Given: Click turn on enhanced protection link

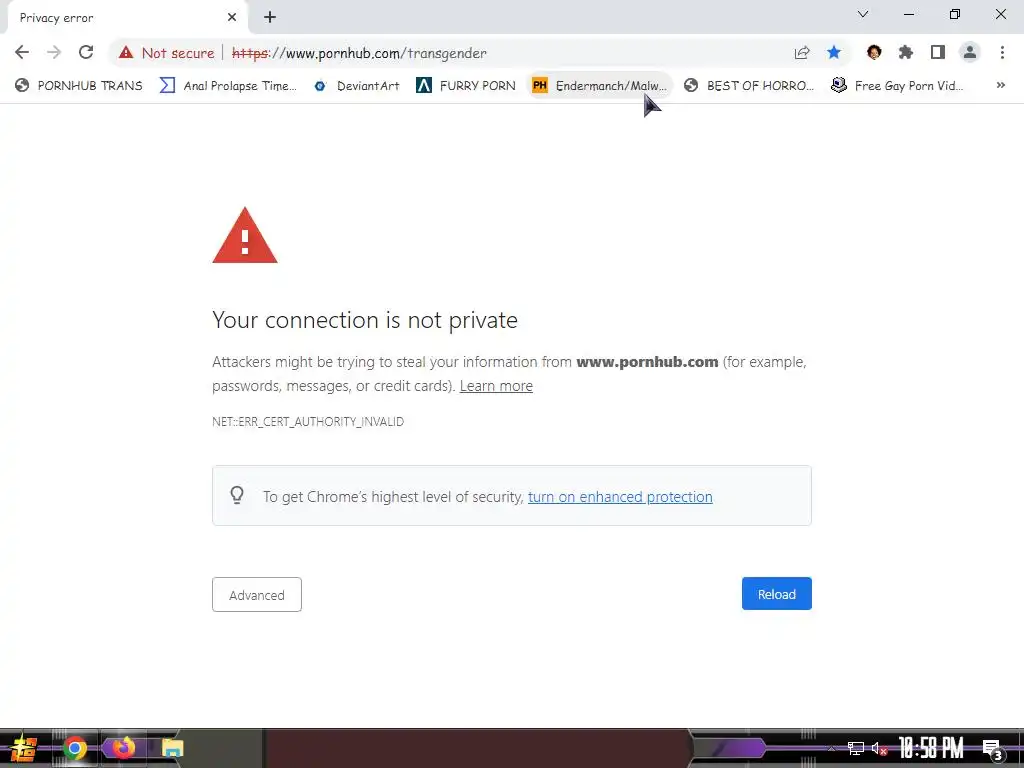Looking at the screenshot, I should click(620, 497).
